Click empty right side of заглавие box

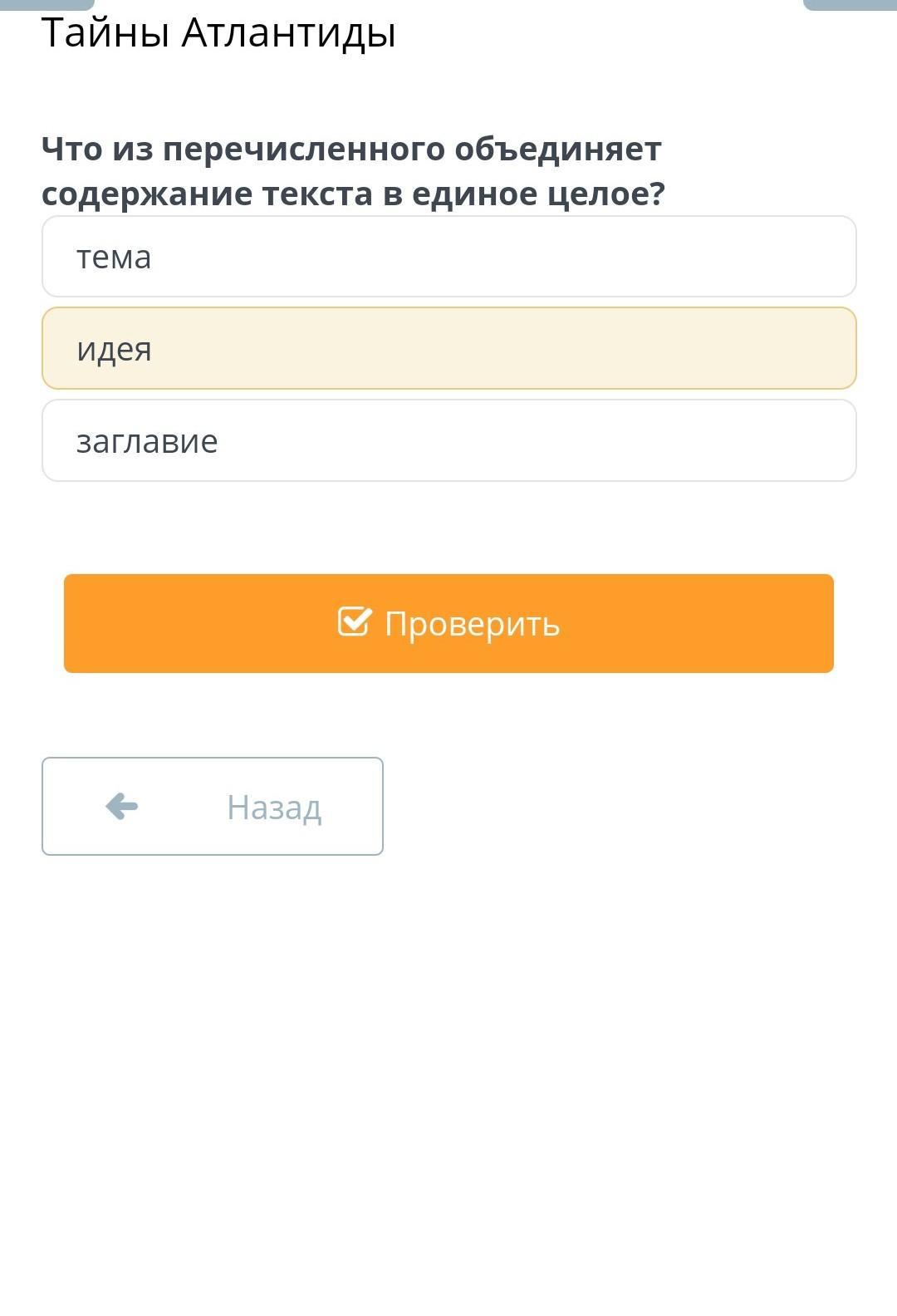point(664,440)
